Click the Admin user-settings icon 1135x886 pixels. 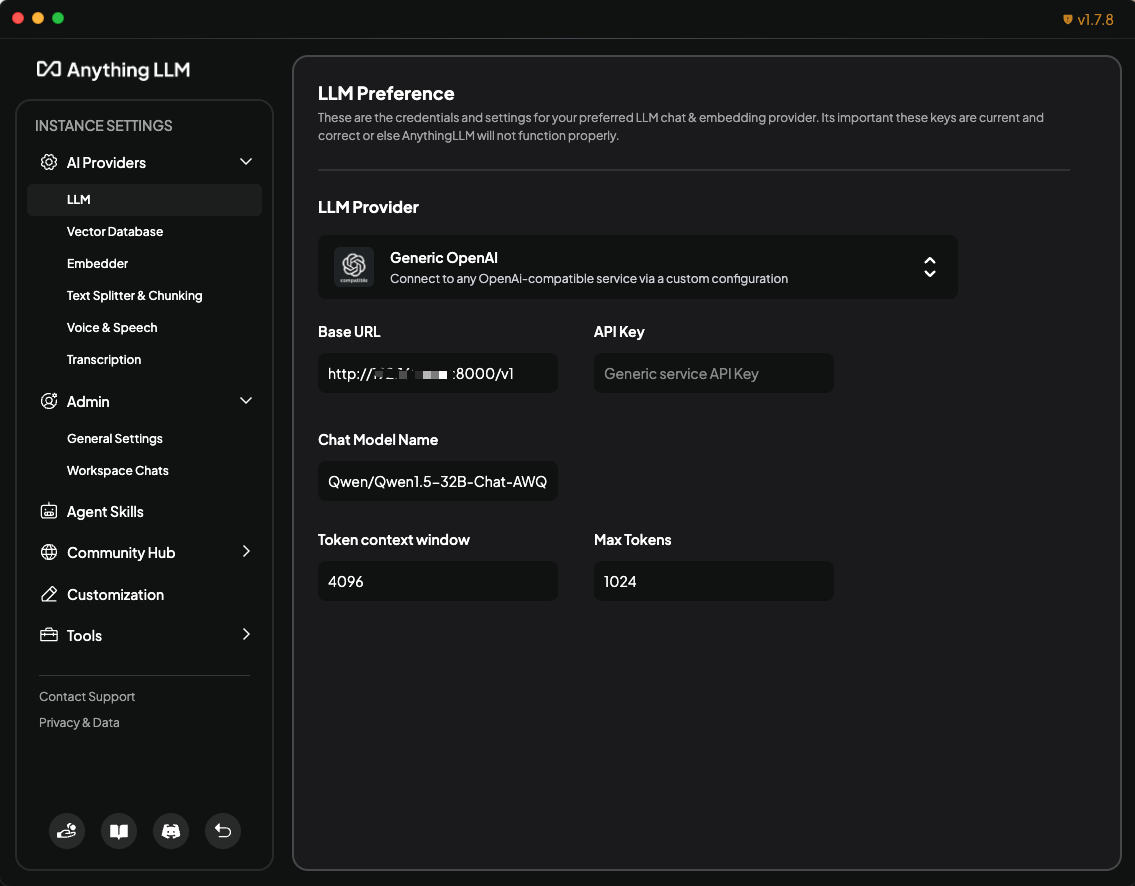coord(48,400)
